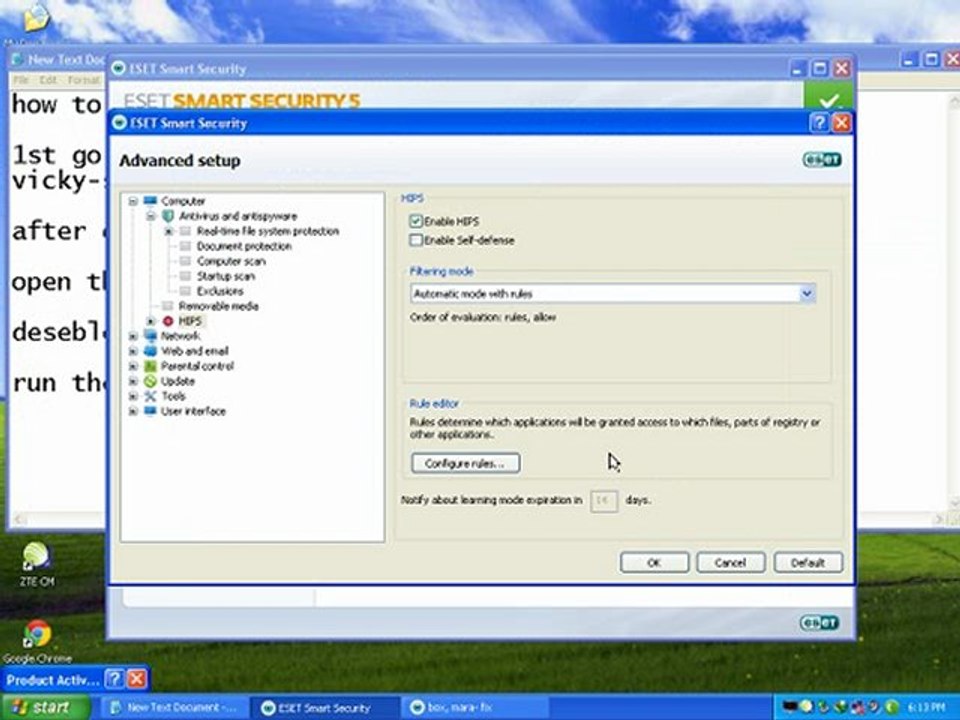Click the system tray clock
Image resolution: width=960 pixels, height=720 pixels.
[927, 707]
